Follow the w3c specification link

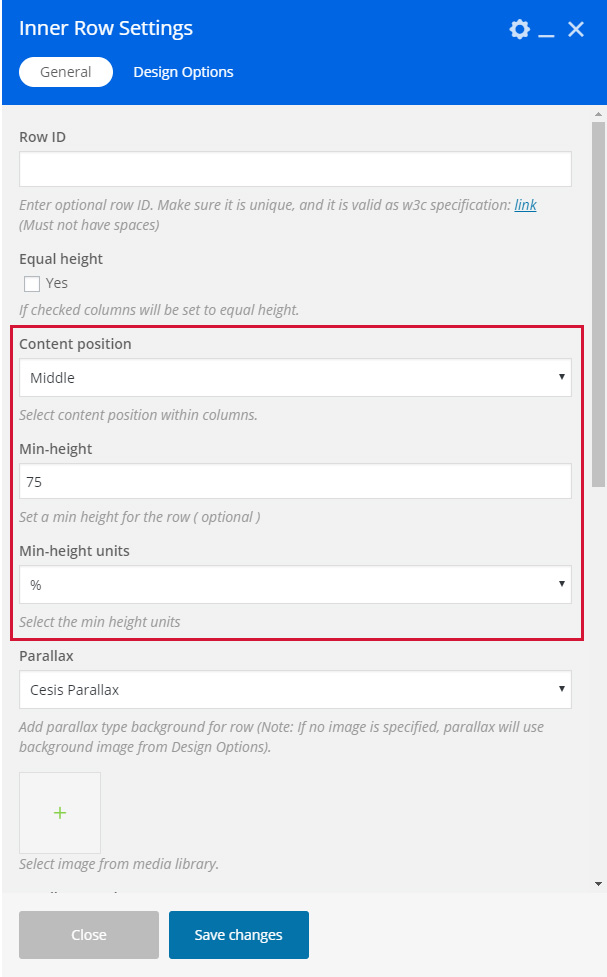coord(525,205)
